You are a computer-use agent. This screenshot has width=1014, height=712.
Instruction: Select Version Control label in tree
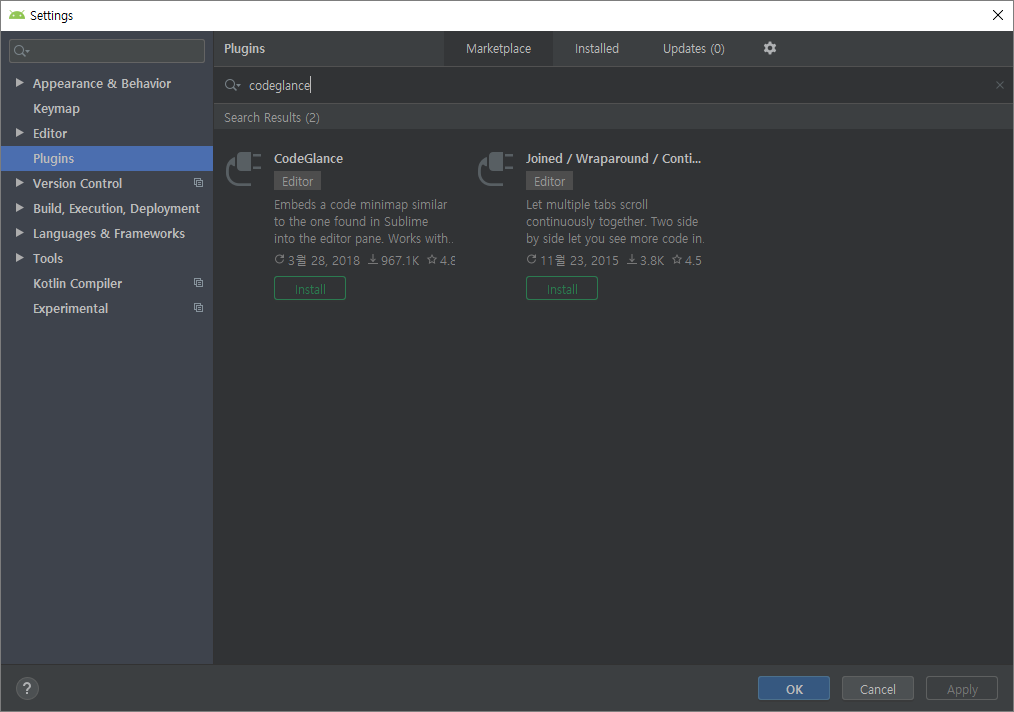78,184
